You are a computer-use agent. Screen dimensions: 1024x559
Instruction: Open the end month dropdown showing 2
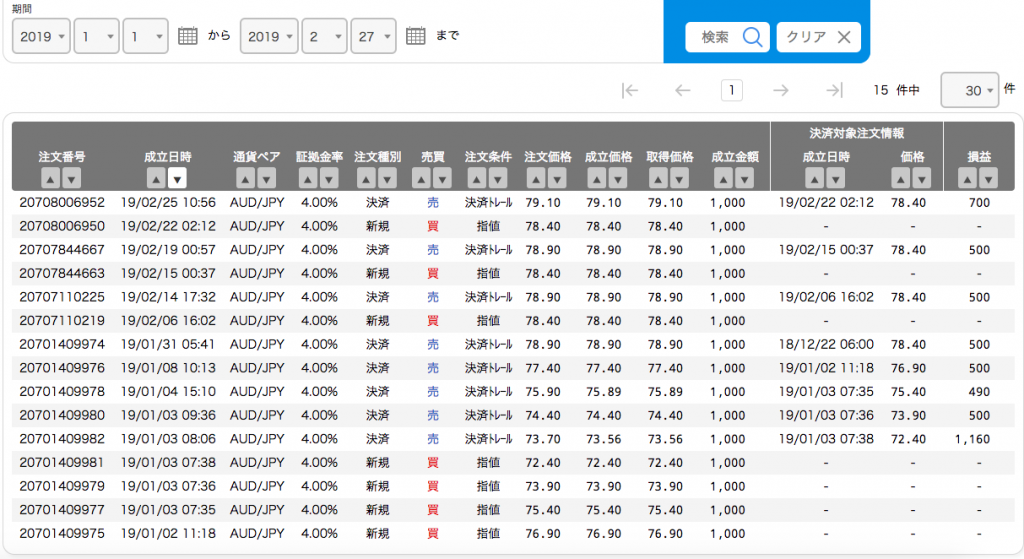325,36
